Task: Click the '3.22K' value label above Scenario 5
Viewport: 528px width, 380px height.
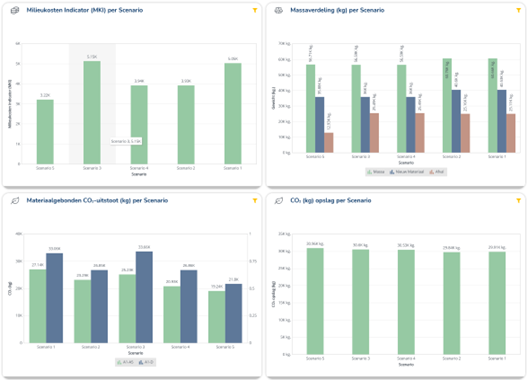Action: pos(45,95)
